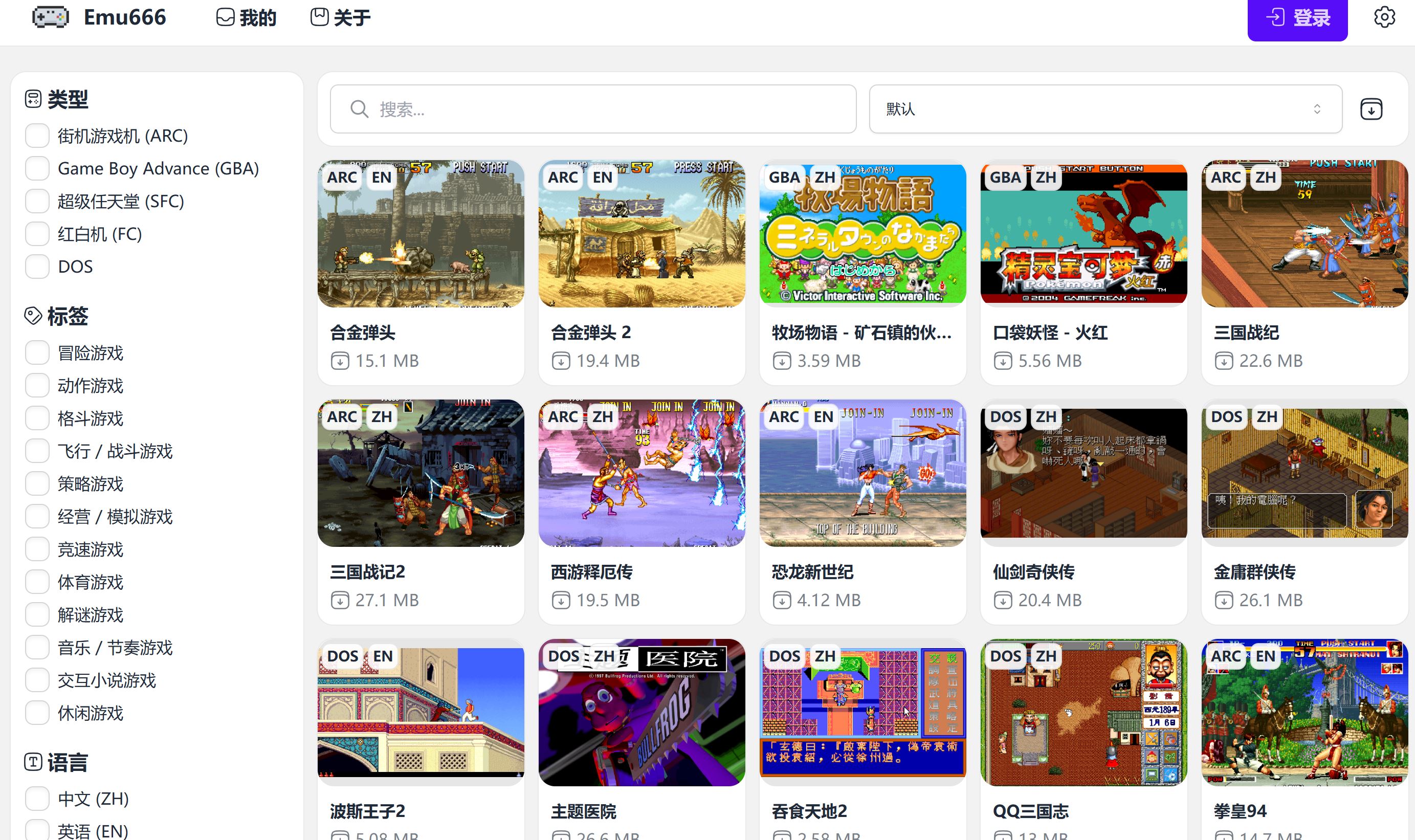Toggle the 策略游戏 checkbox
Screen dimensions: 1415x840
click(x=37, y=484)
